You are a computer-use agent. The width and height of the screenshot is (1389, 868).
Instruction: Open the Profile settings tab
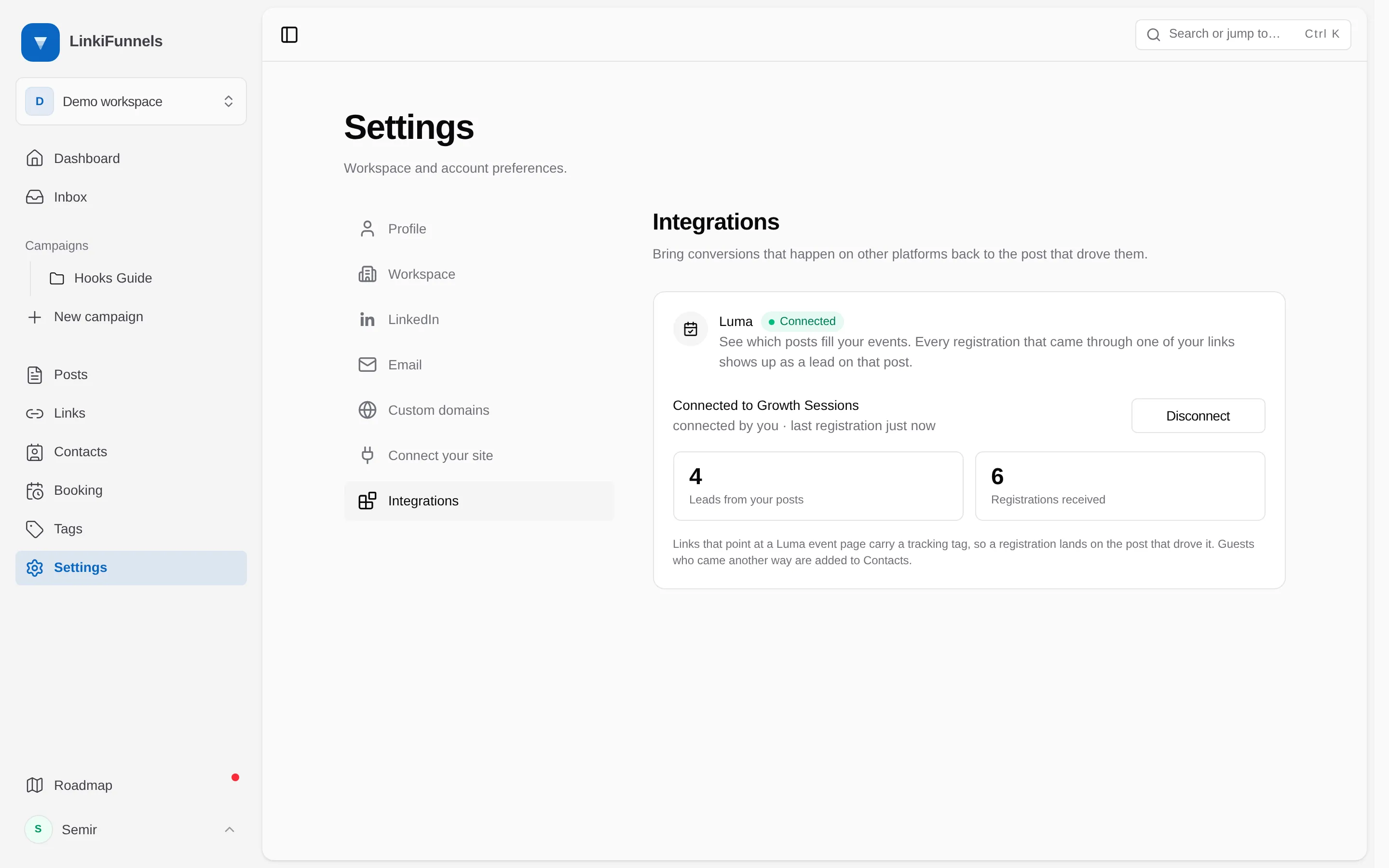pos(479,229)
